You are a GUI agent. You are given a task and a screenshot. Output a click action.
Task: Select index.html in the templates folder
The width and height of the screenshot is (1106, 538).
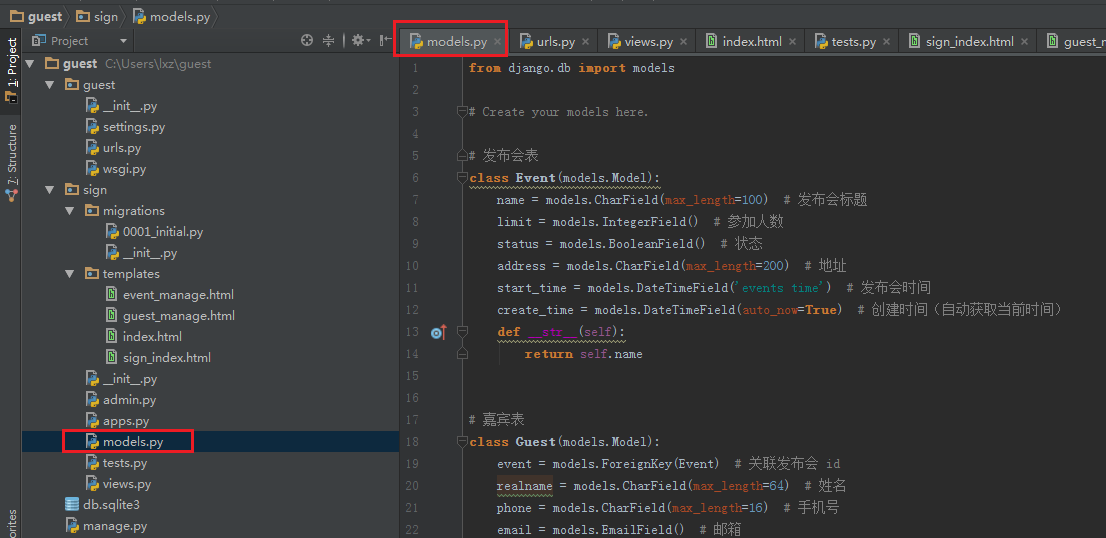[152, 336]
